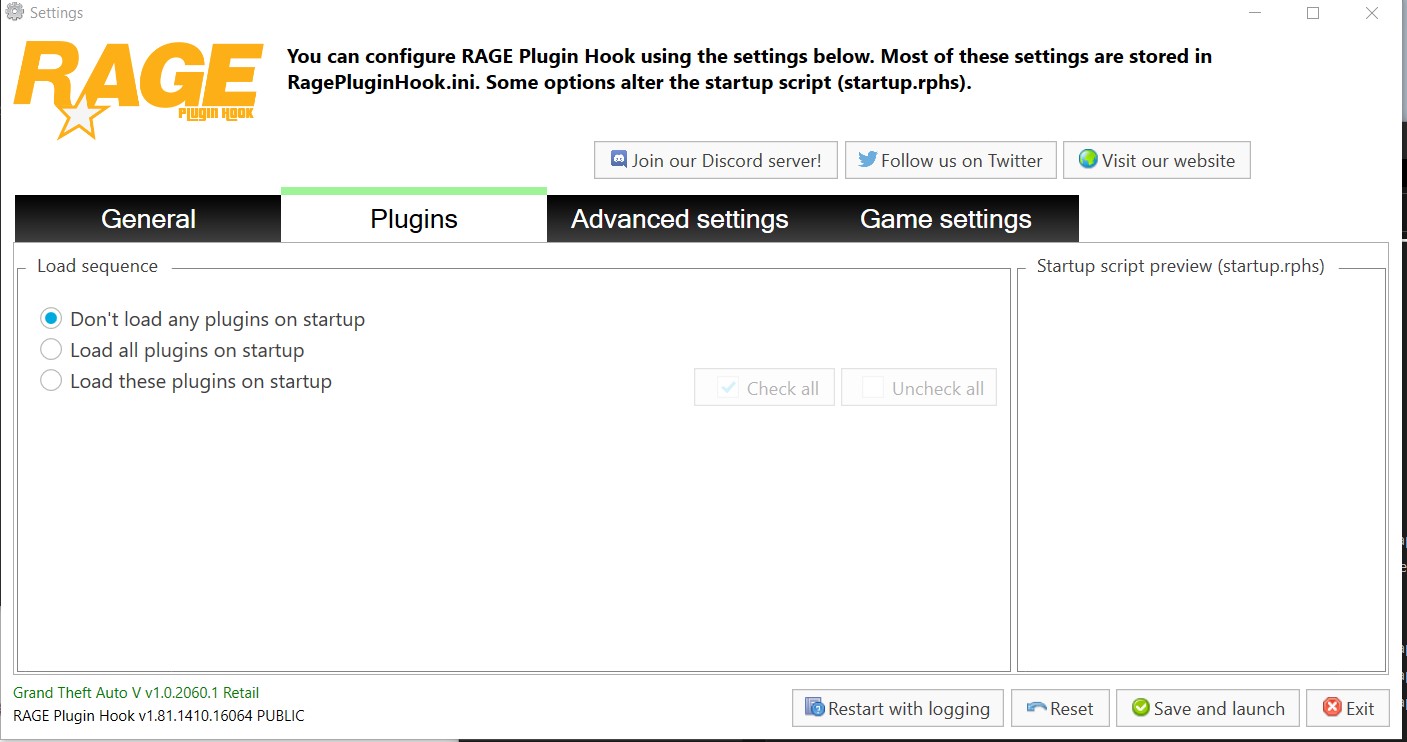Switch to the General tab
The width and height of the screenshot is (1407, 742).
click(x=148, y=219)
